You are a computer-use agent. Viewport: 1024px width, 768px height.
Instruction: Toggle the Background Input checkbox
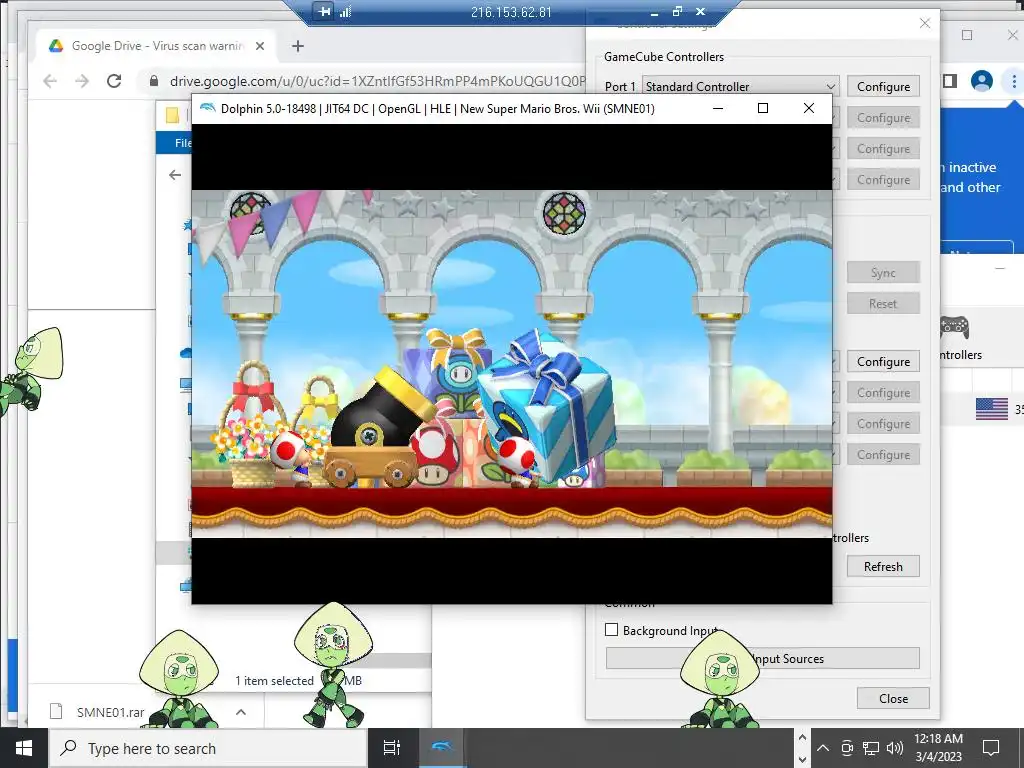(611, 630)
